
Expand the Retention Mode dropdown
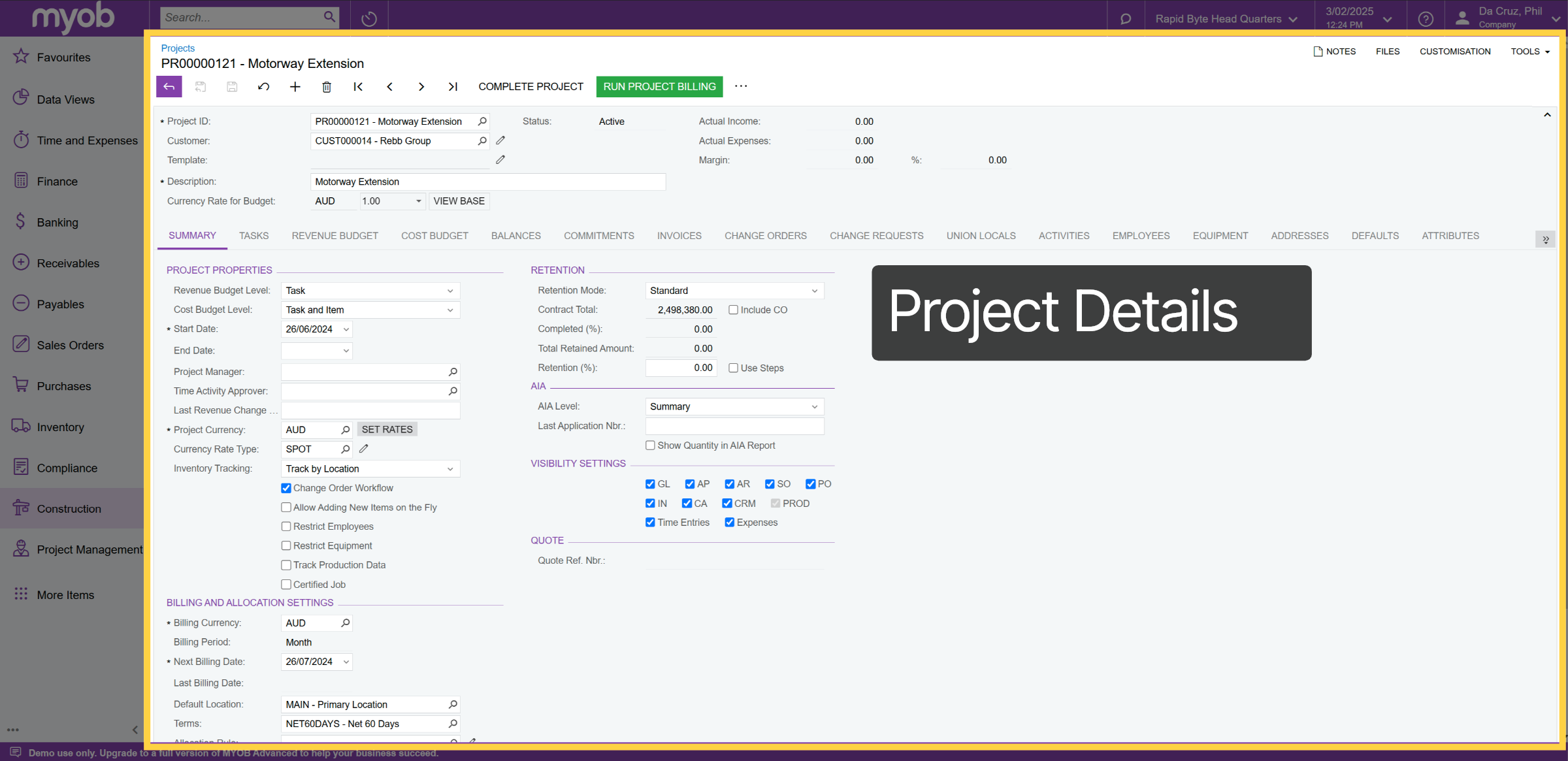point(815,291)
